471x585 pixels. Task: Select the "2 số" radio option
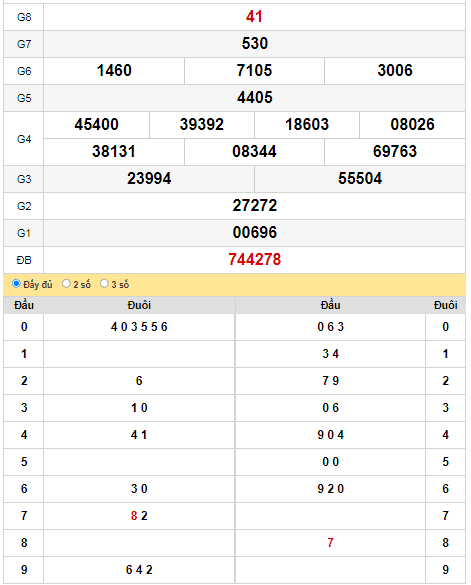click(x=66, y=284)
